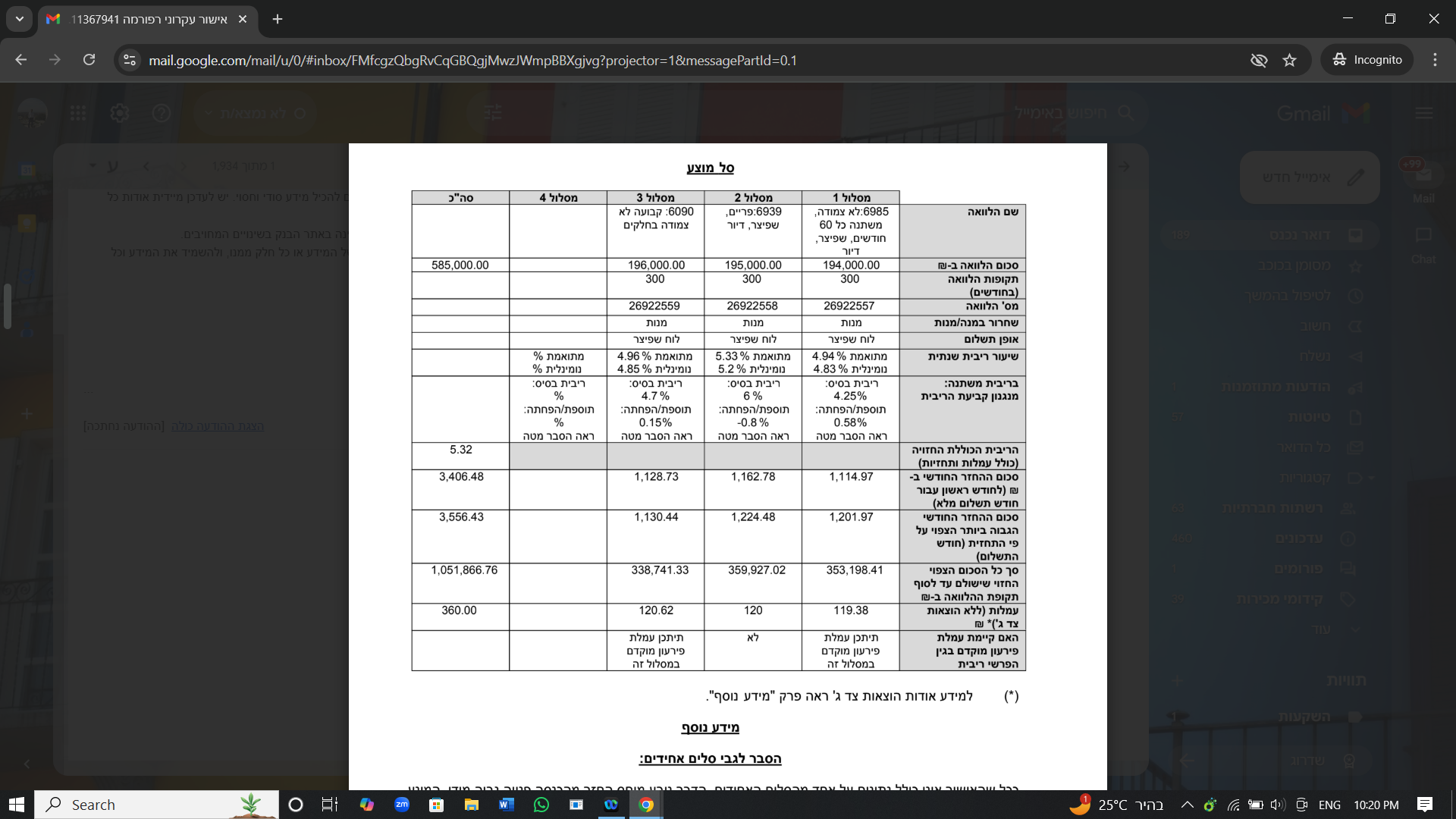The image size is (1456, 819).
Task: Open WhatsApp from the taskbar
Action: [x=541, y=805]
